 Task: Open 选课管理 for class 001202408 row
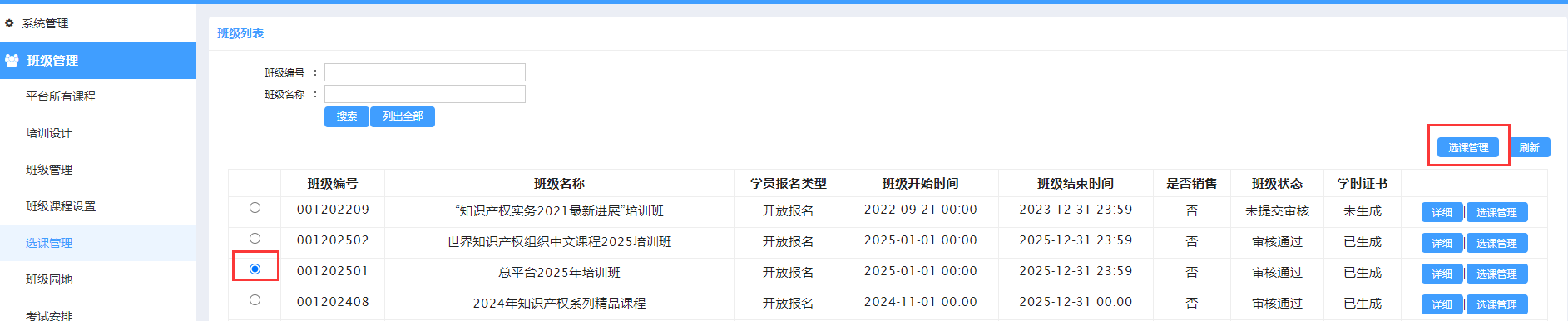(1496, 304)
